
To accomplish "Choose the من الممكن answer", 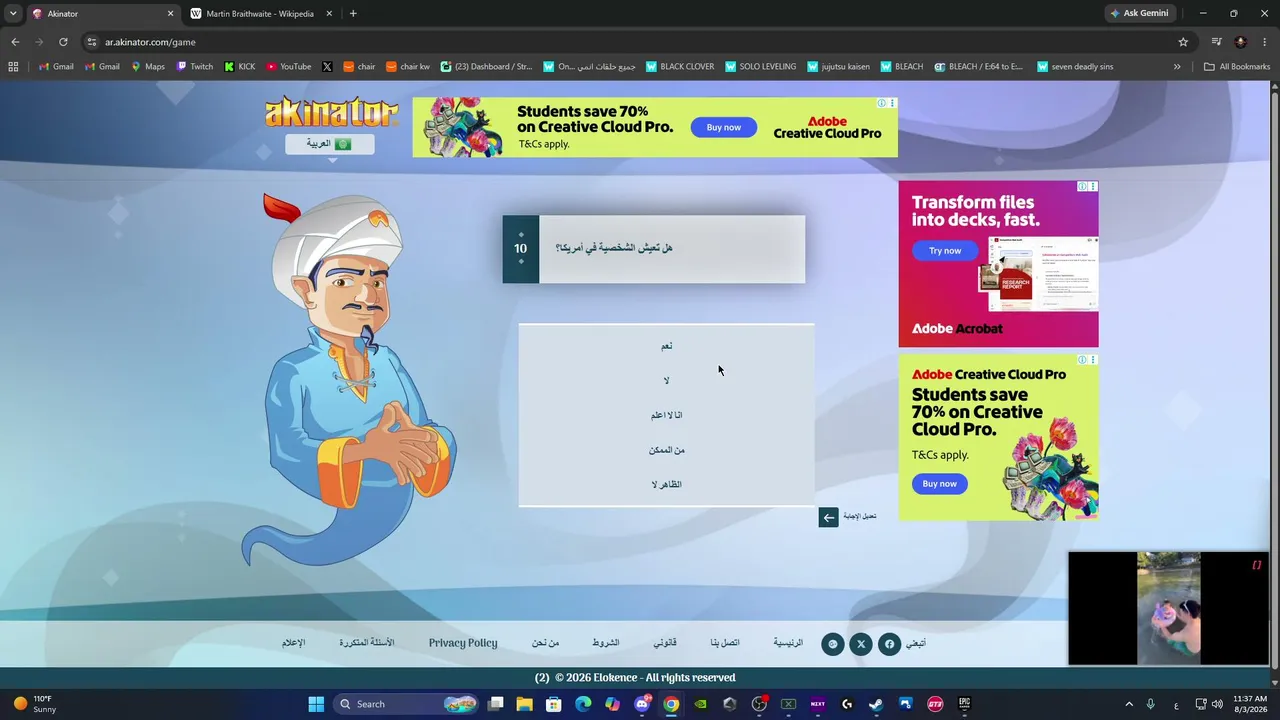I will (666, 450).
